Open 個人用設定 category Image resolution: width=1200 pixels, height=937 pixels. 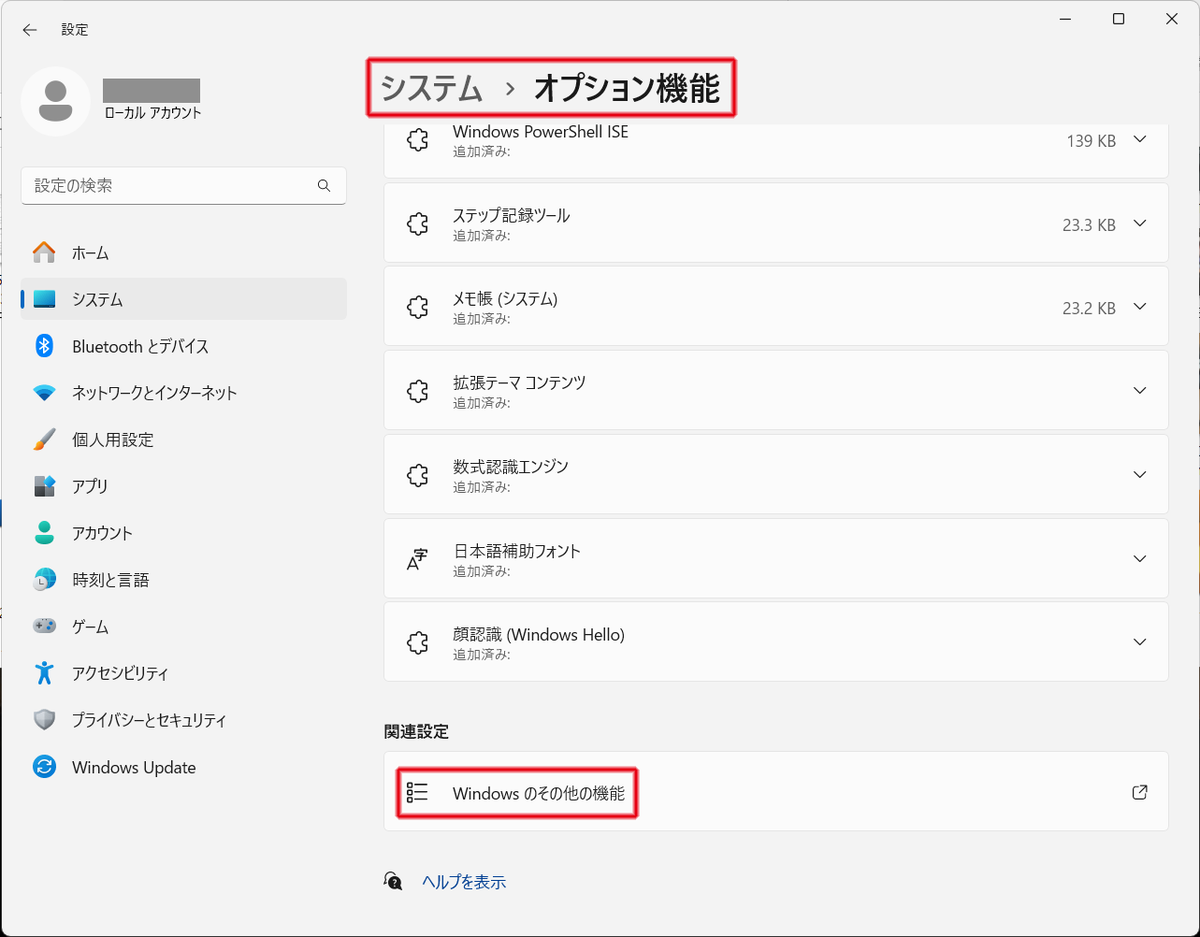184,440
